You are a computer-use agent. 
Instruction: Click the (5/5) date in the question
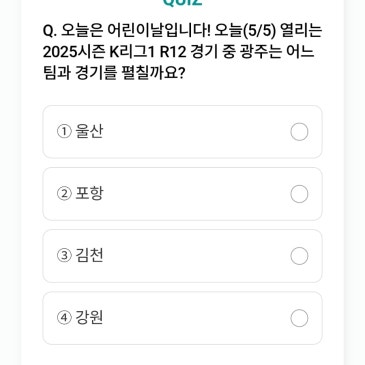click(x=259, y=31)
